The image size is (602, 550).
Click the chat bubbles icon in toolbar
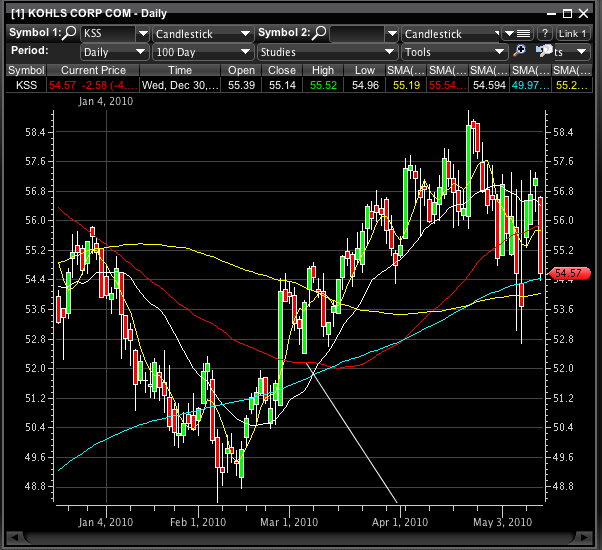coord(544,51)
